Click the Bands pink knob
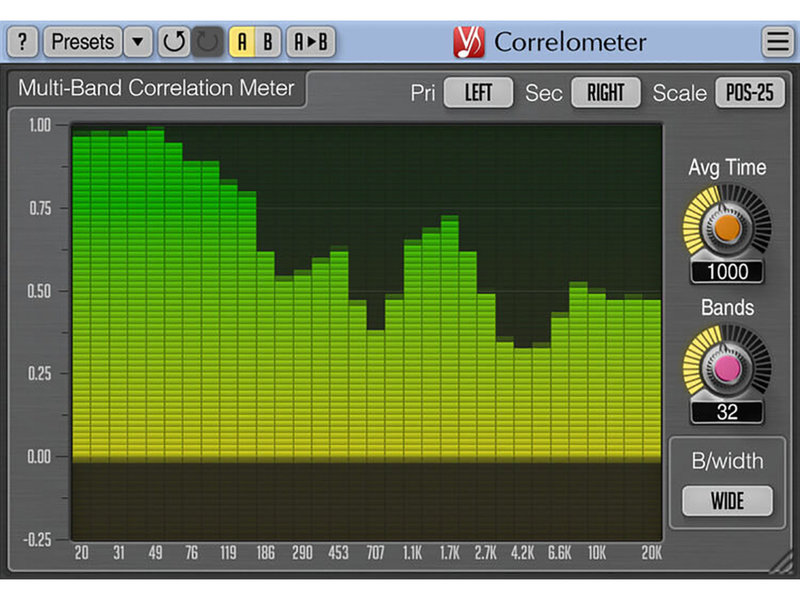Screen dimensions: 800x600 [x=727, y=368]
